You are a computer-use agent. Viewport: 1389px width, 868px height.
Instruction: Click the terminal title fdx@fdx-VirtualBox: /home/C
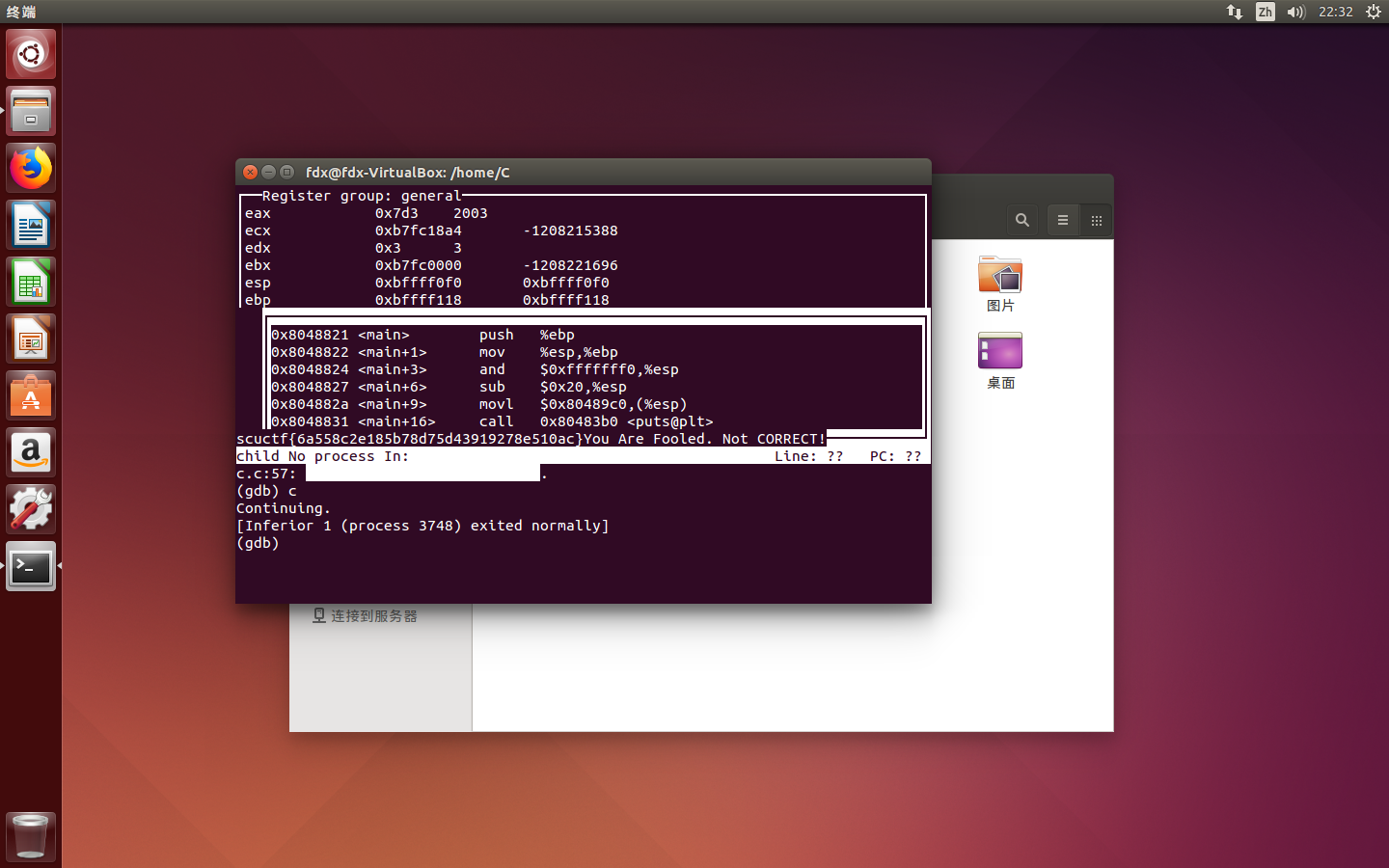point(408,172)
